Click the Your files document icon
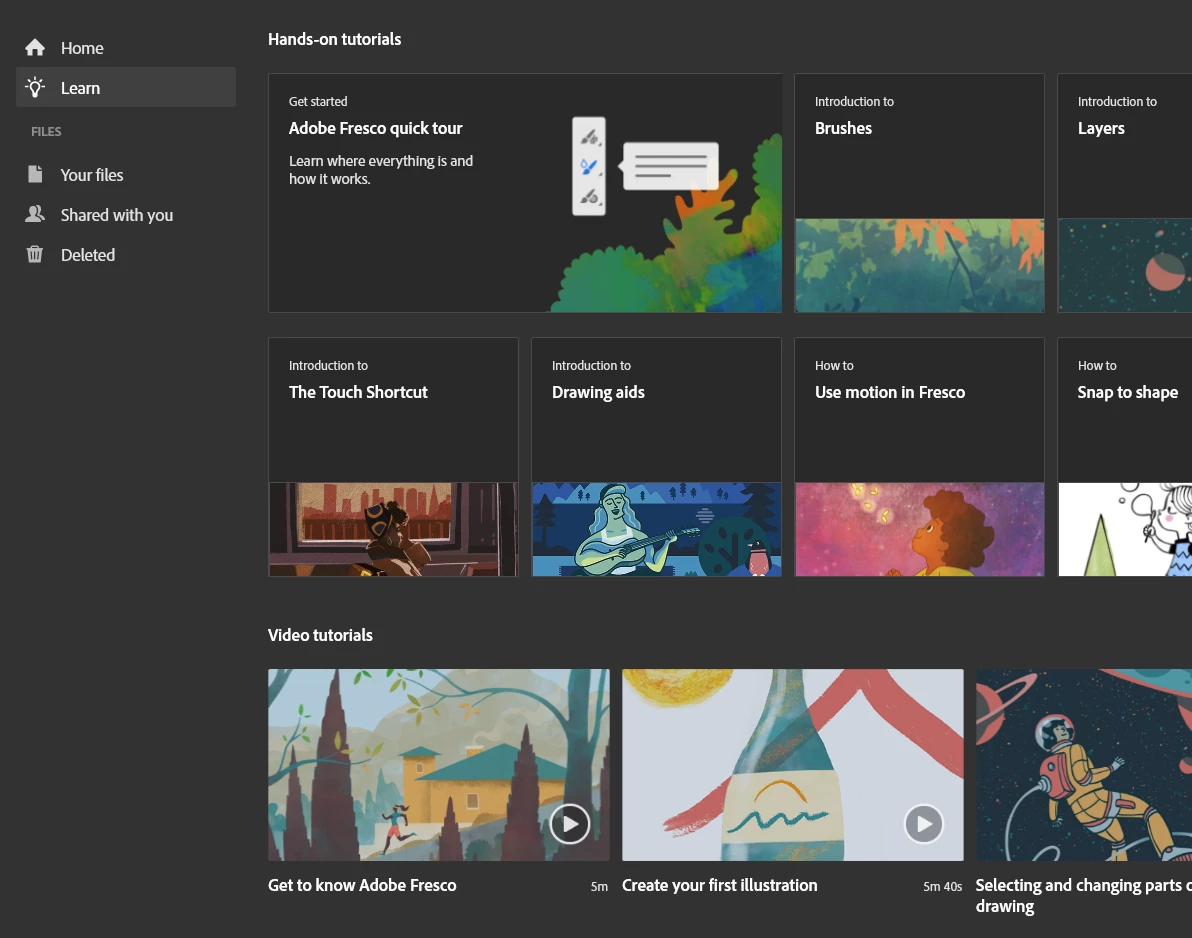 pyautogui.click(x=35, y=174)
